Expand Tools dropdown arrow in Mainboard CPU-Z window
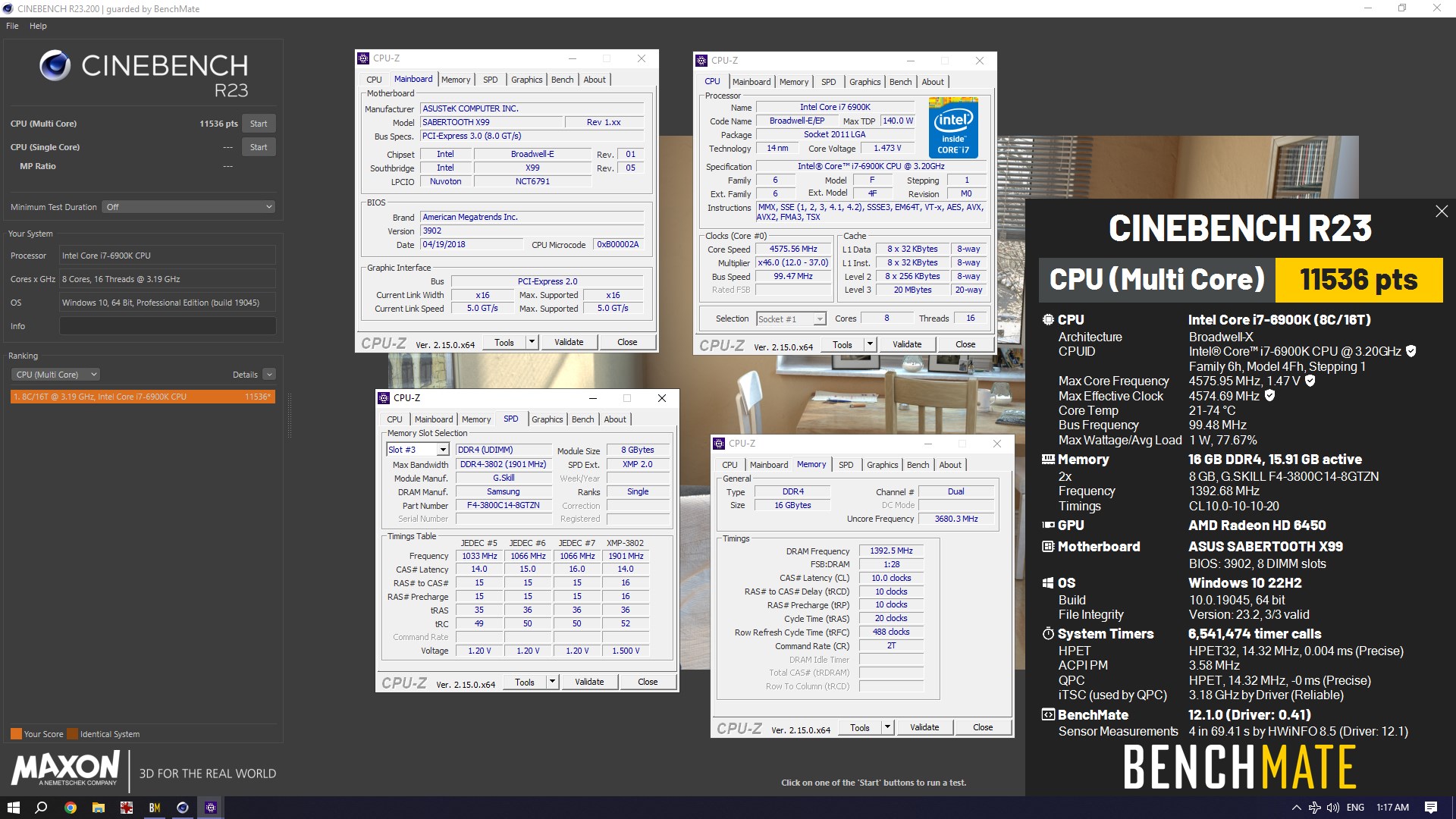 click(532, 343)
